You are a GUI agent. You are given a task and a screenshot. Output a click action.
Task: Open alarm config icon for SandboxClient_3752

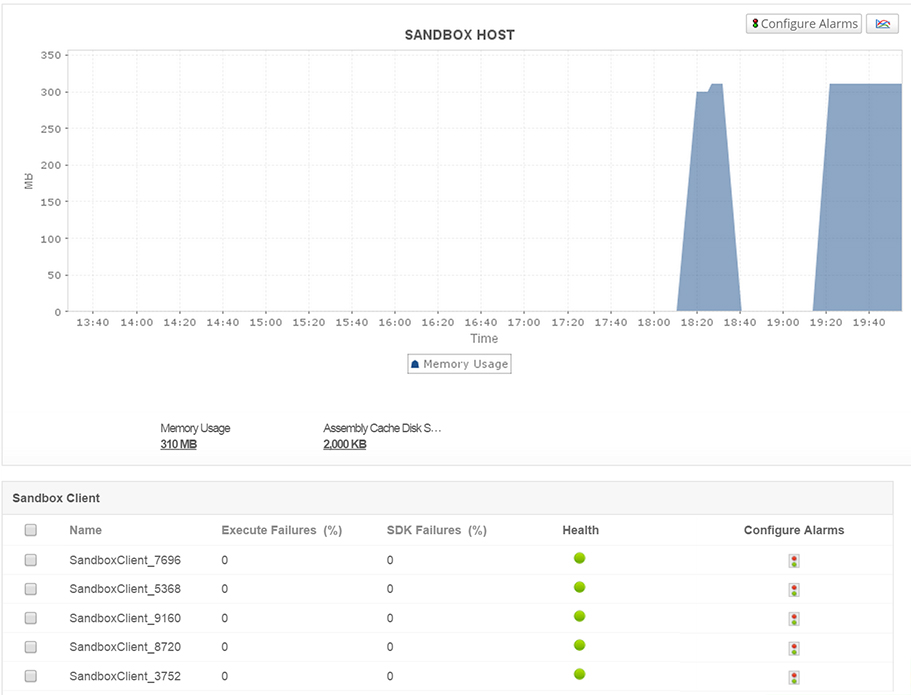[793, 677]
